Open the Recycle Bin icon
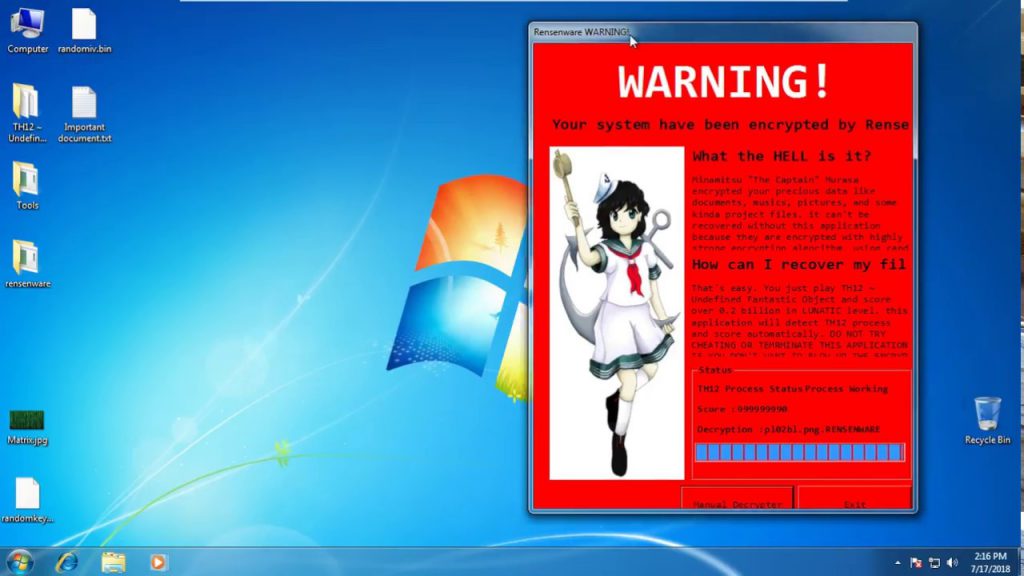The height and width of the screenshot is (576, 1024). [987, 414]
